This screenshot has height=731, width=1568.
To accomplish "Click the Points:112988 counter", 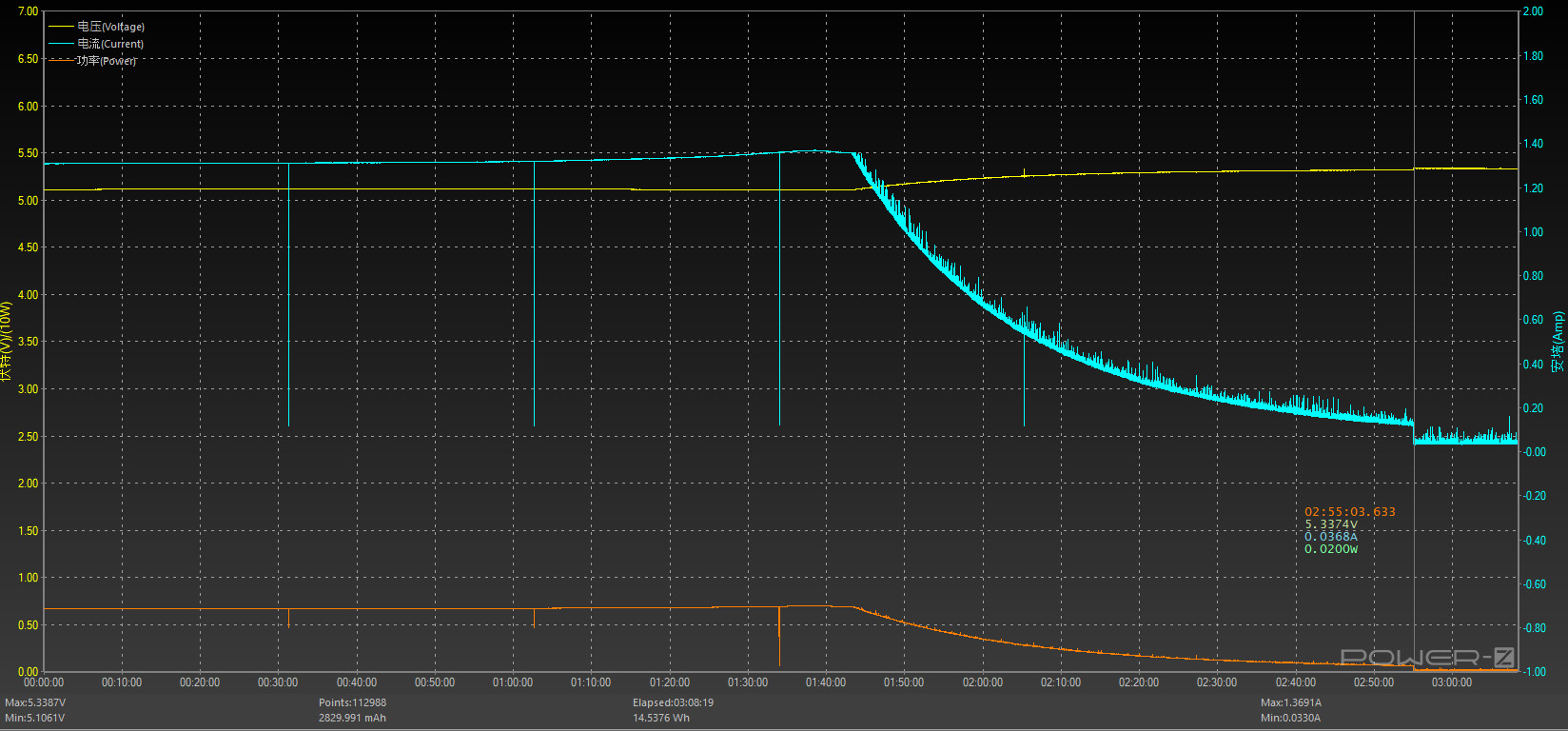I will pos(353,702).
